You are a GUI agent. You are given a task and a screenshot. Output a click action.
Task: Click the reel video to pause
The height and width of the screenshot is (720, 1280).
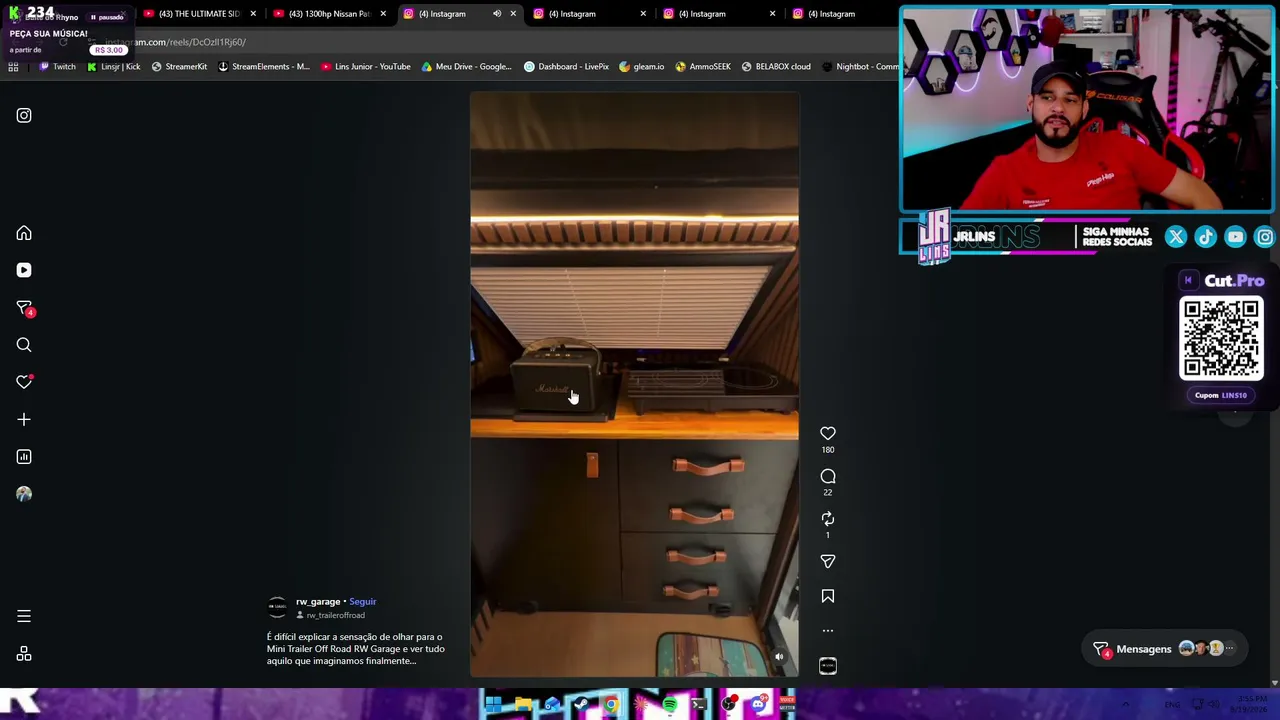(634, 385)
